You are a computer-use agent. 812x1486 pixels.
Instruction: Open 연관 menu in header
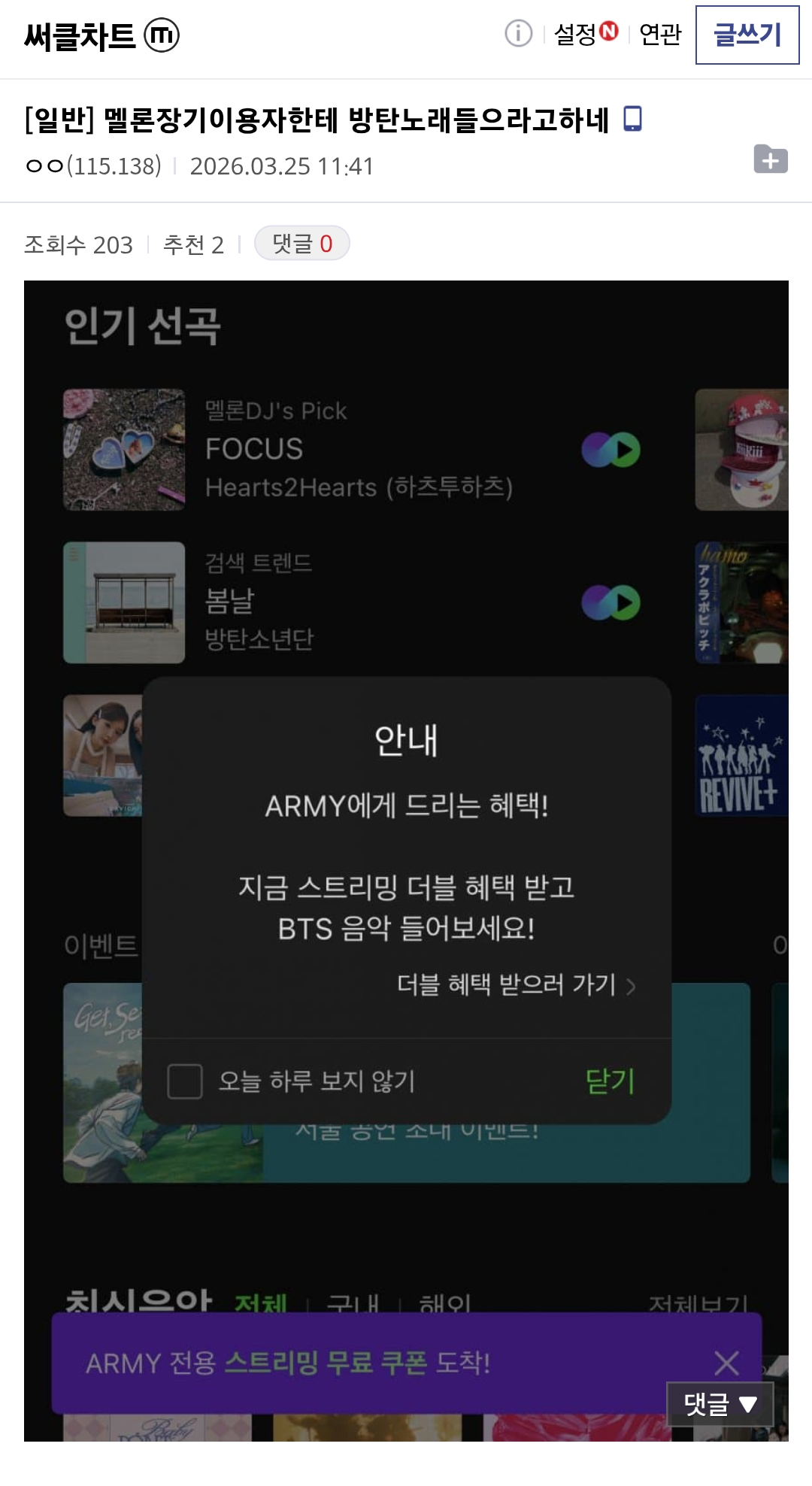point(660,34)
